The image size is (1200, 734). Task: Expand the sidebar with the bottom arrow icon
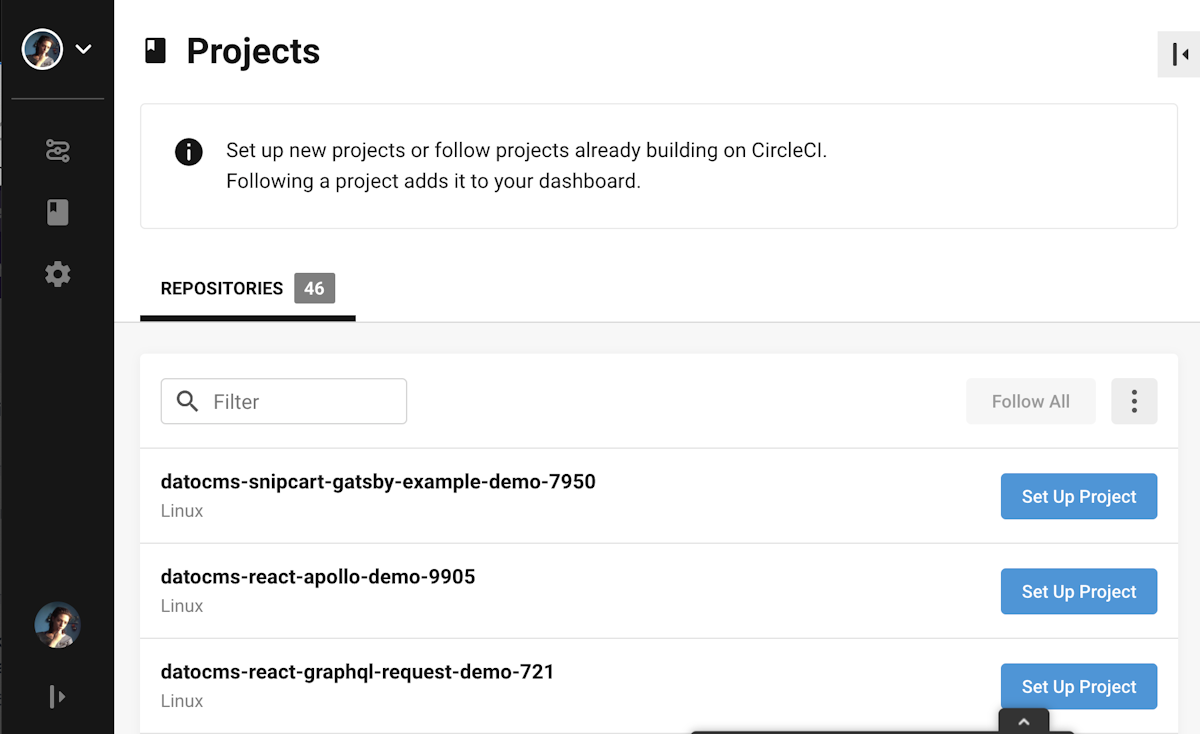coord(57,696)
